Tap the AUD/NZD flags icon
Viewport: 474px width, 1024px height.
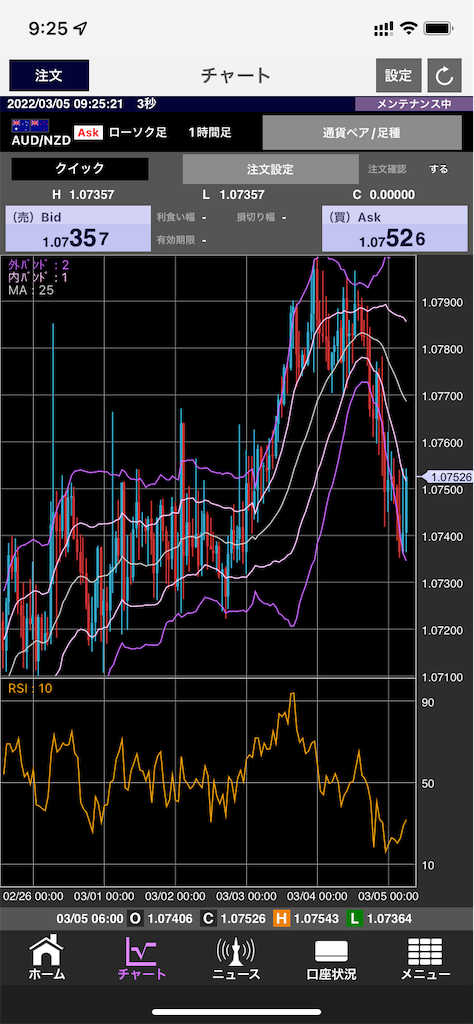(31, 125)
